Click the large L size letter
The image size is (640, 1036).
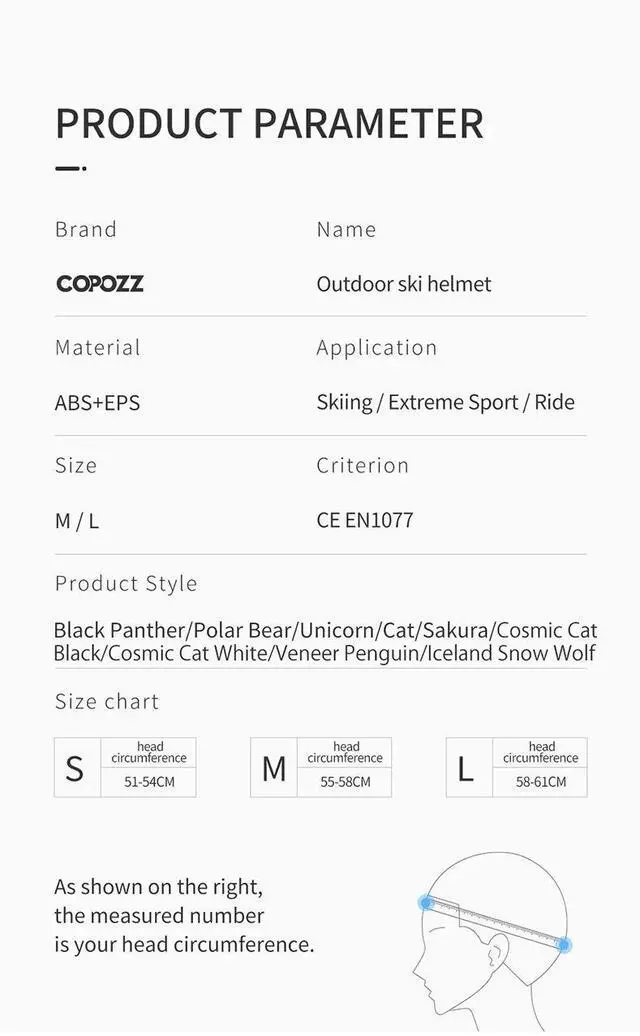(466, 768)
